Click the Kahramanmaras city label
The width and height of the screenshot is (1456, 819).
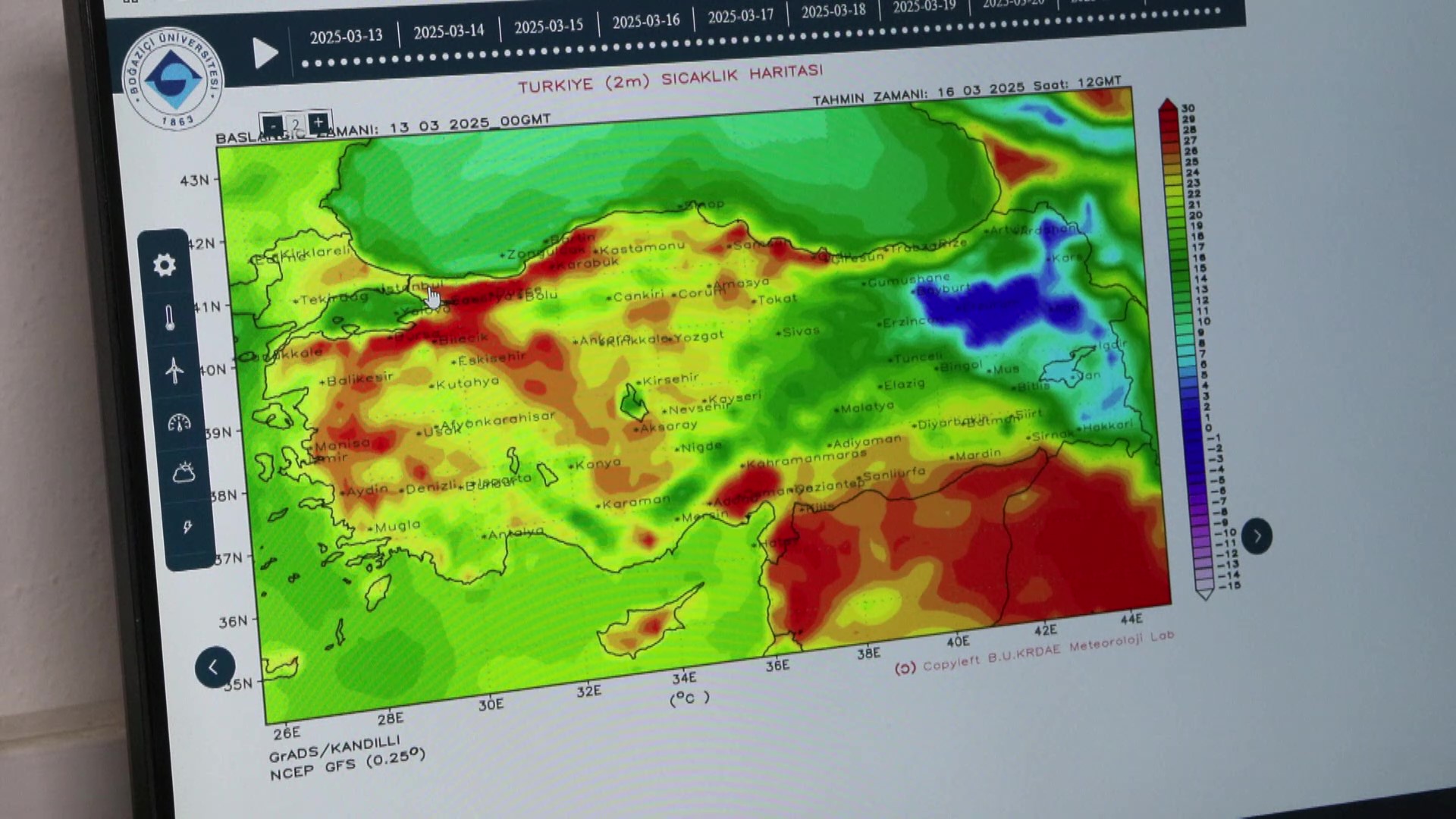[803, 458]
